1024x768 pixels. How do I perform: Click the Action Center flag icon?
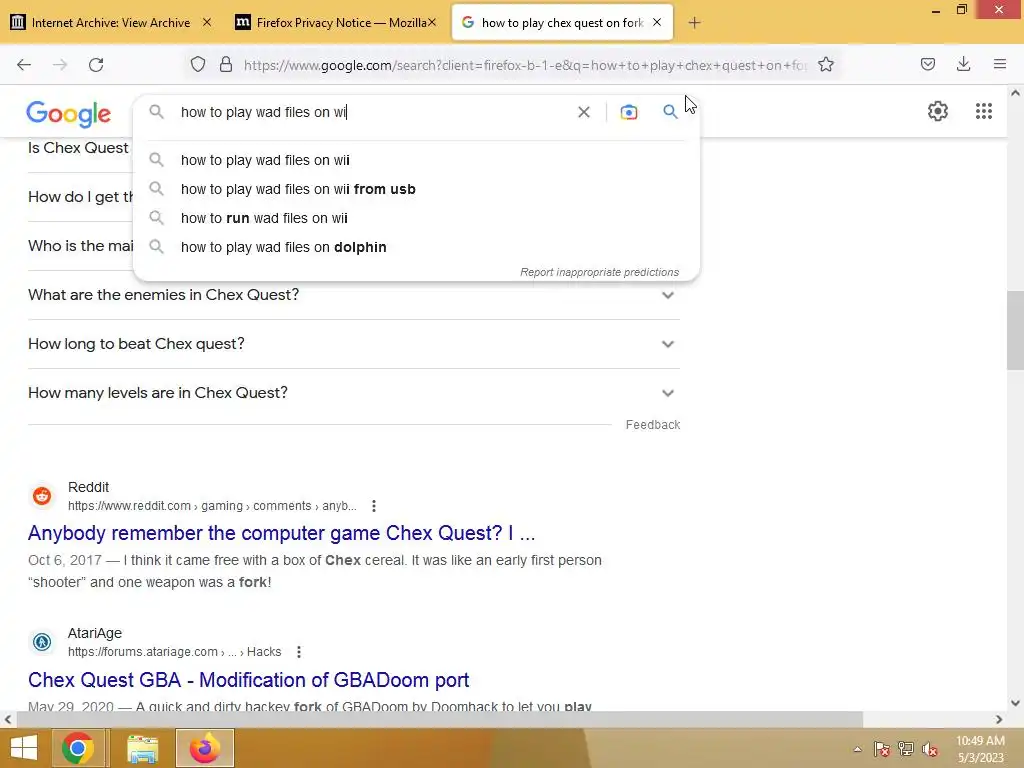[x=882, y=749]
